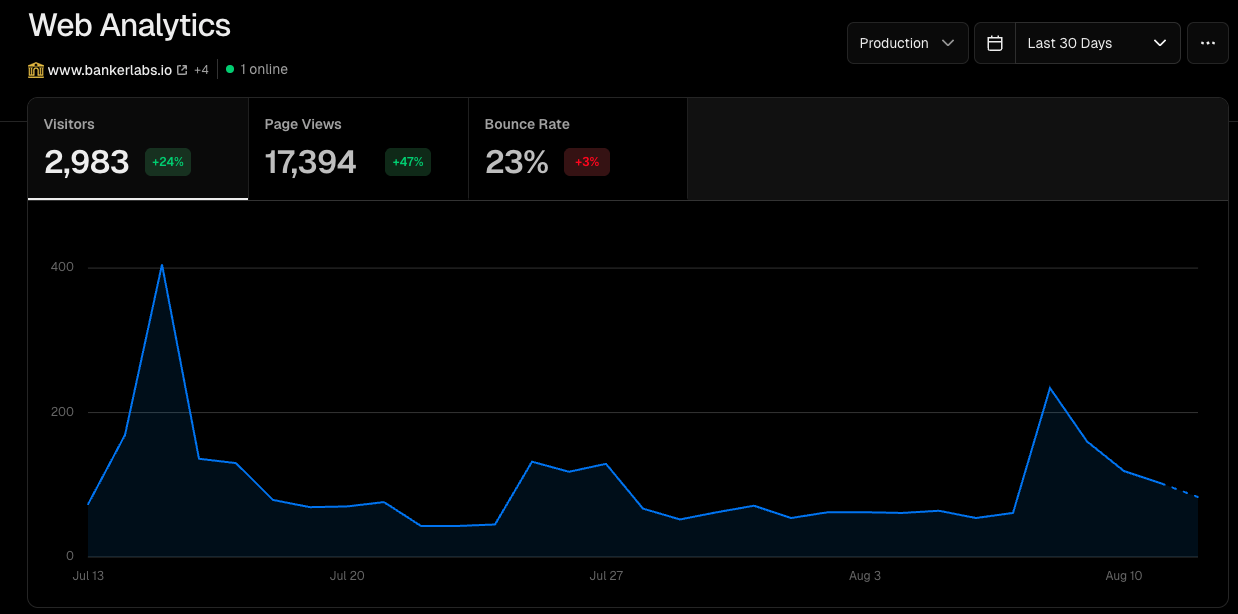
Task: Open the Production environment dropdown
Action: 907,43
